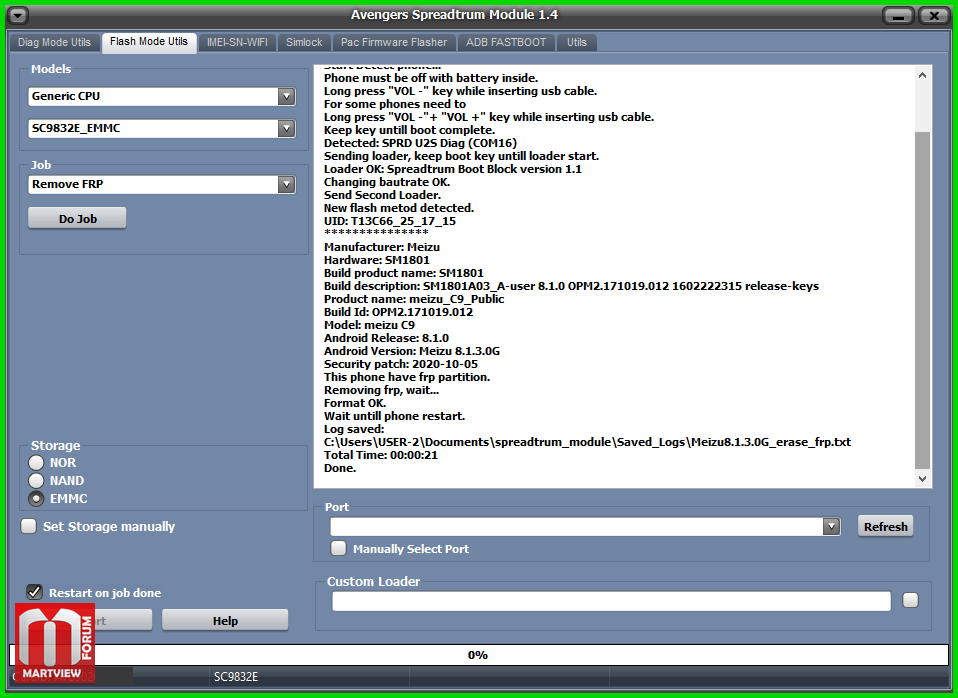958x698 pixels.
Task: Click 'Security patch: 2020-10-05' log line
Action: tap(401, 364)
